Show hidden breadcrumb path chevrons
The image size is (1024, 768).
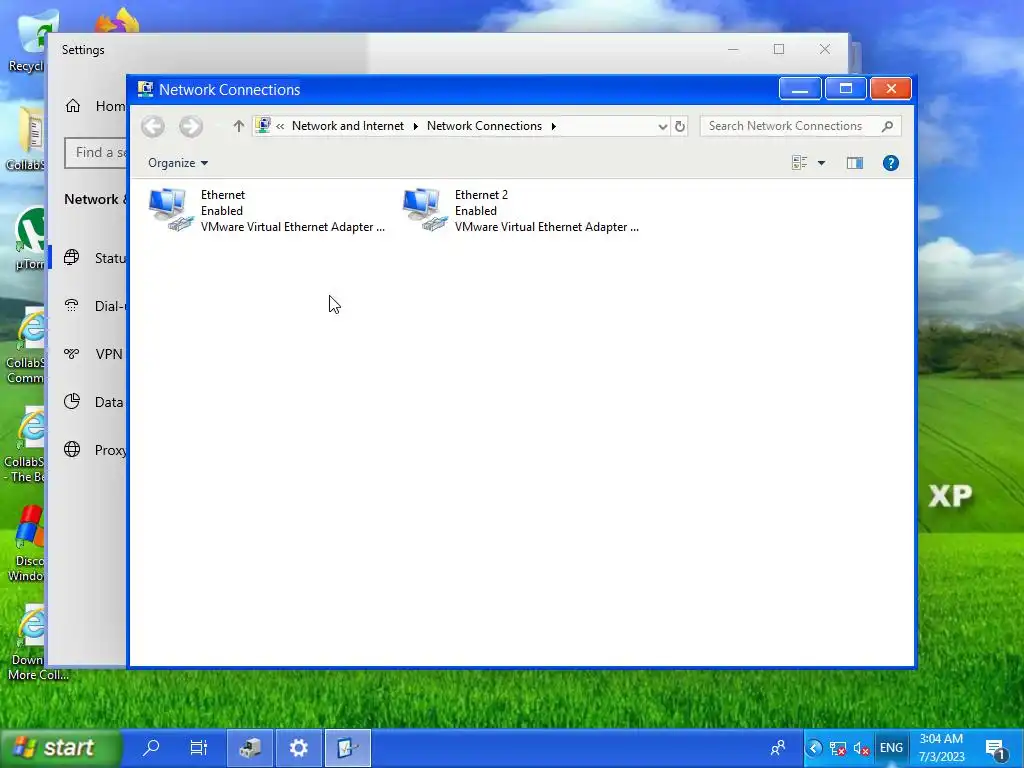[x=280, y=126]
